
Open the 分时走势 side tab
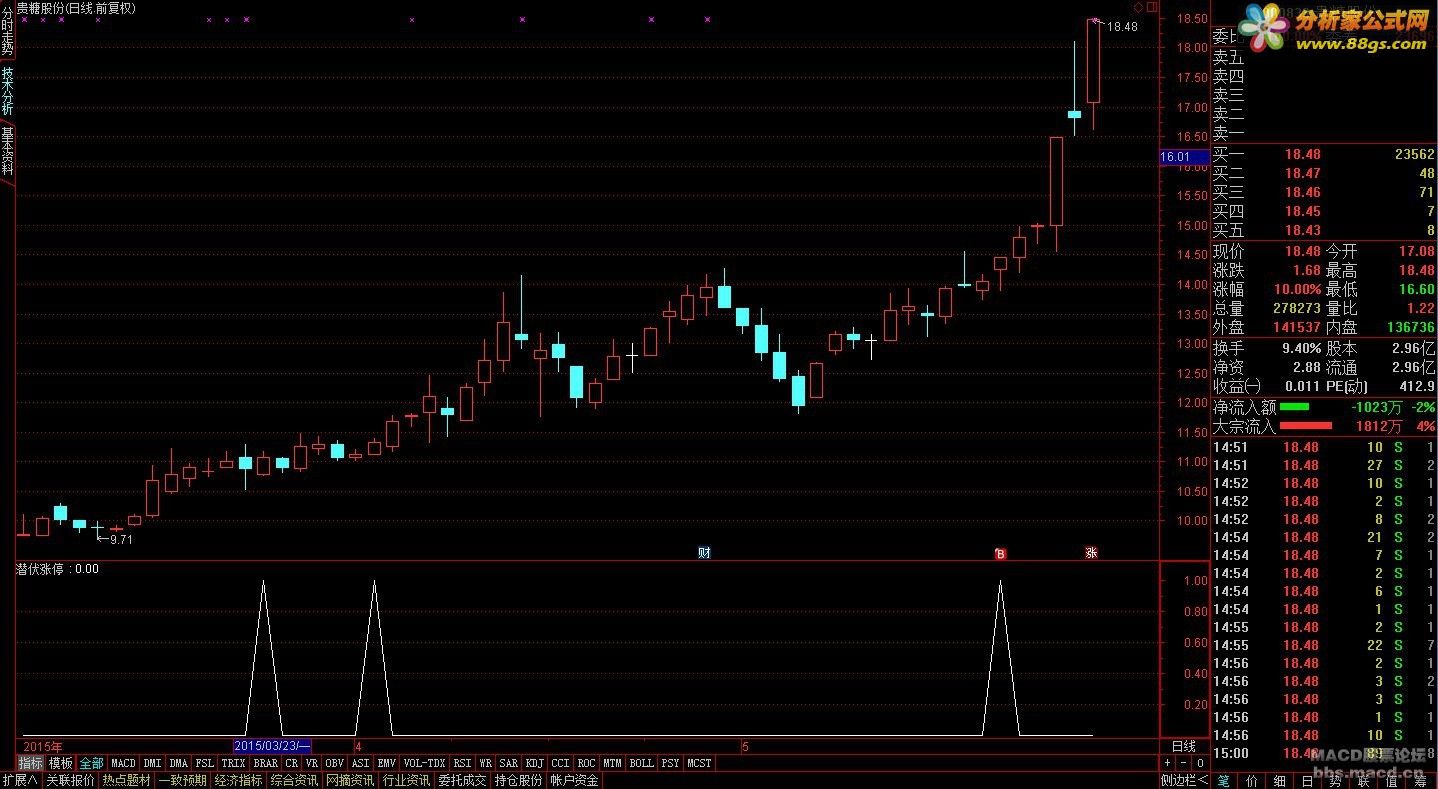(7, 30)
